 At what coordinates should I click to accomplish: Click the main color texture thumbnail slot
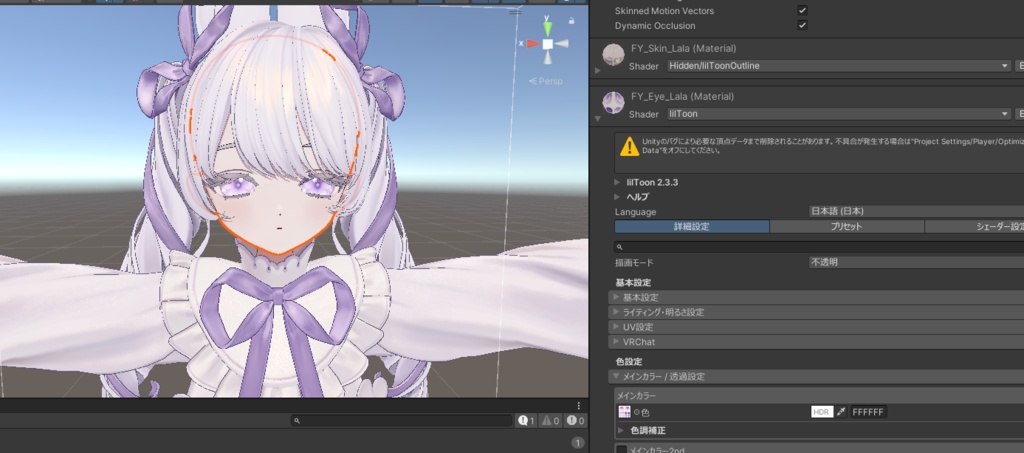pyautogui.click(x=624, y=412)
